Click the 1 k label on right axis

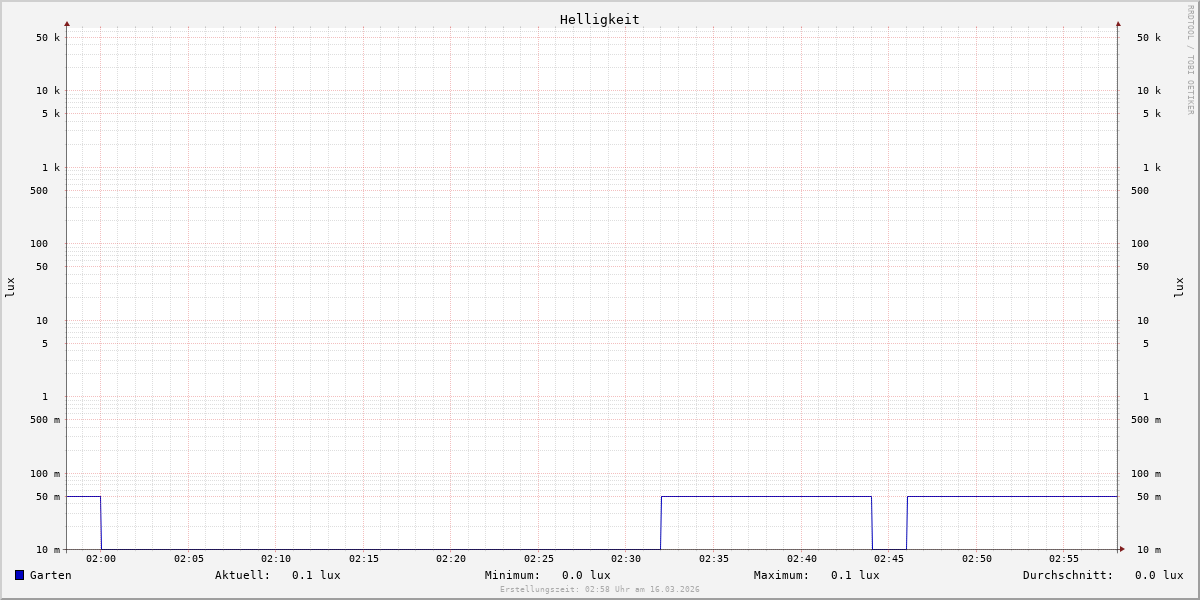(x=1152, y=168)
